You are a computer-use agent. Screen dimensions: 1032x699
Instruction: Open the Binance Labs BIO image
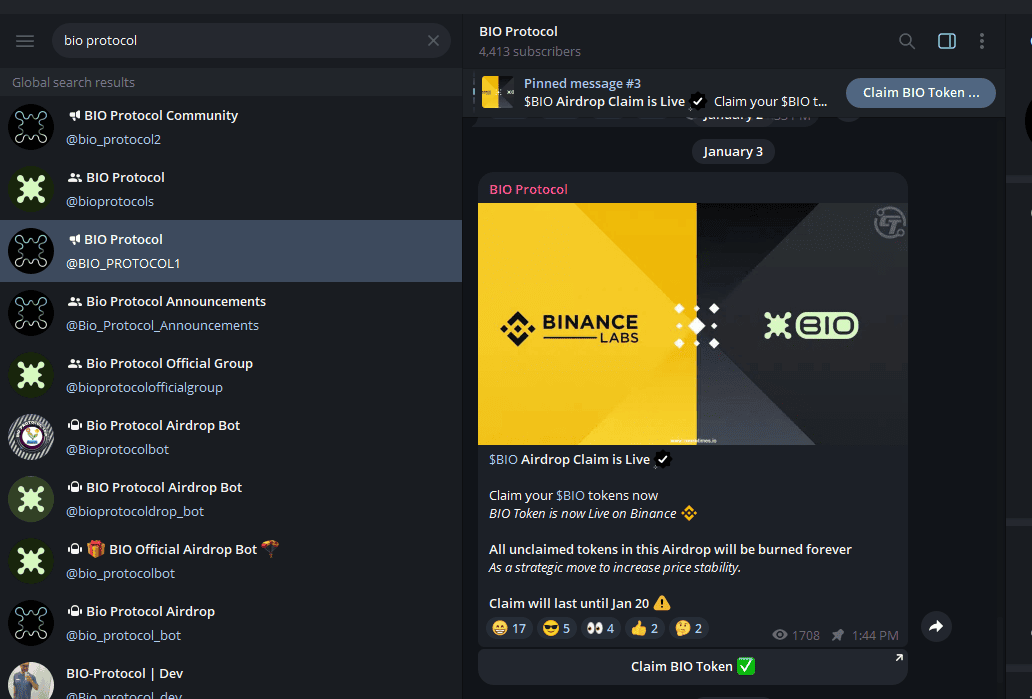pyautogui.click(x=692, y=324)
